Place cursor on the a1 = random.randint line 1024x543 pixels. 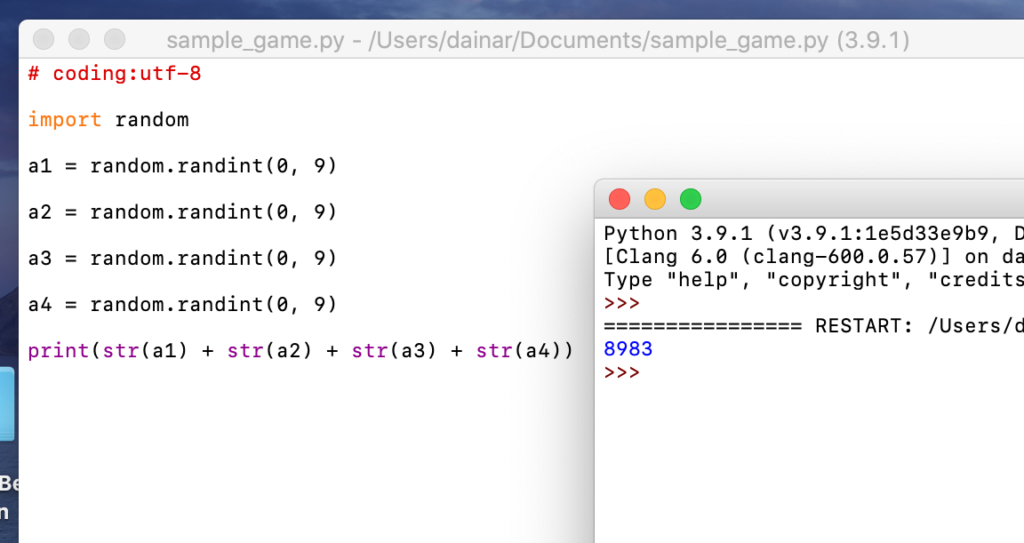[x=182, y=166]
